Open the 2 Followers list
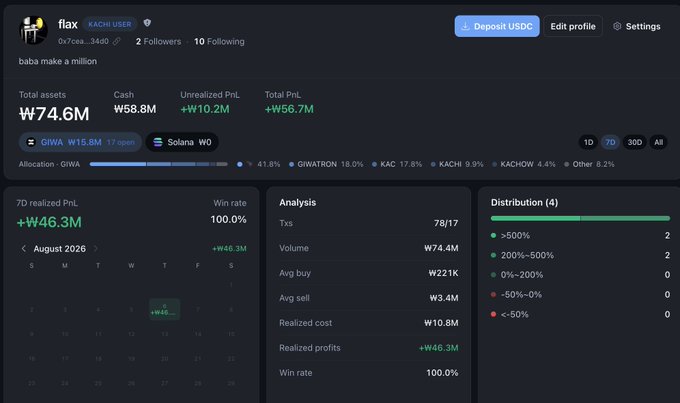Image resolution: width=680 pixels, height=403 pixels. 158,42
